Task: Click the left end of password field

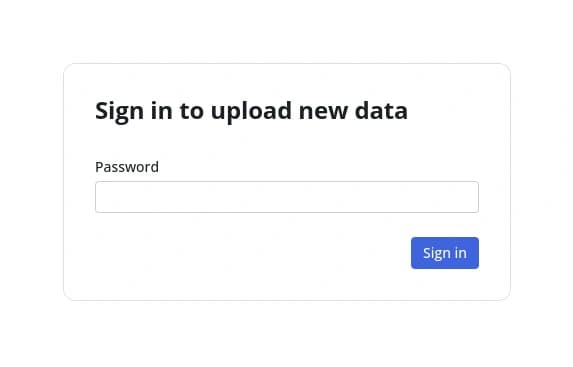Action: [103, 197]
